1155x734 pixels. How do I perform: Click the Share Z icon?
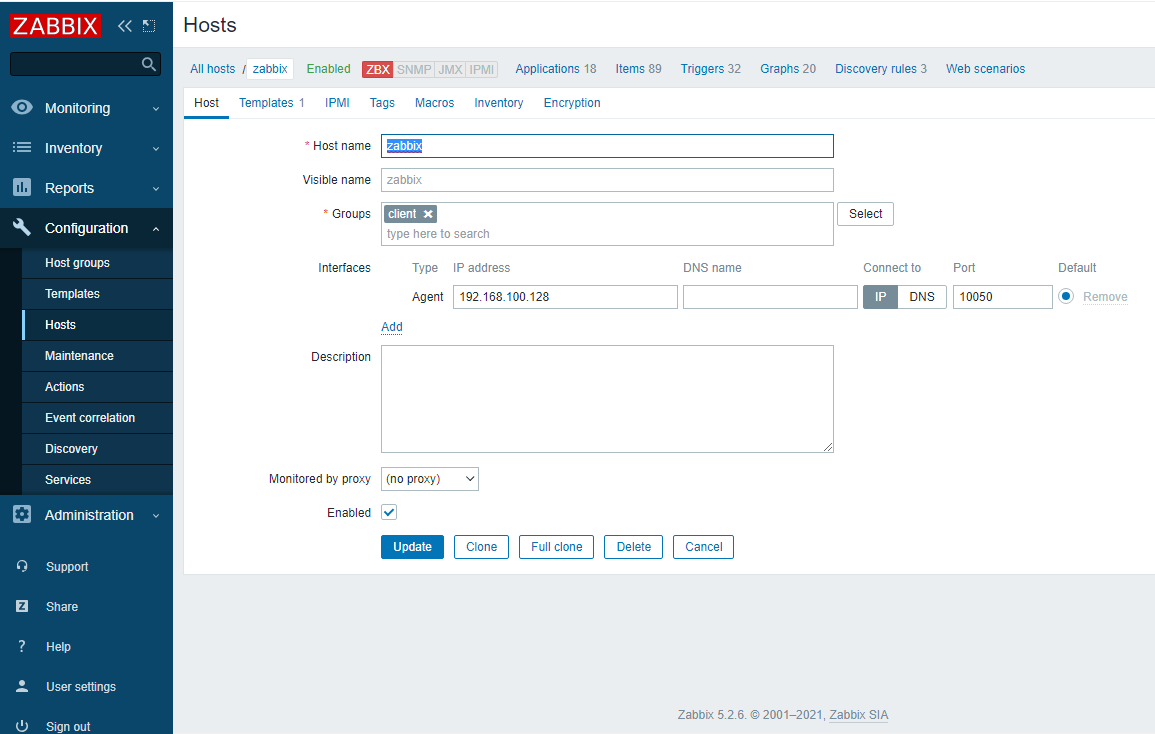pyautogui.click(x=22, y=606)
